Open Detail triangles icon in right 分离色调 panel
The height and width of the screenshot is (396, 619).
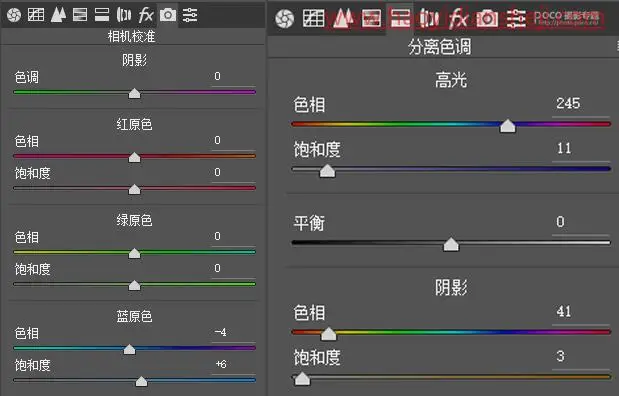343,19
